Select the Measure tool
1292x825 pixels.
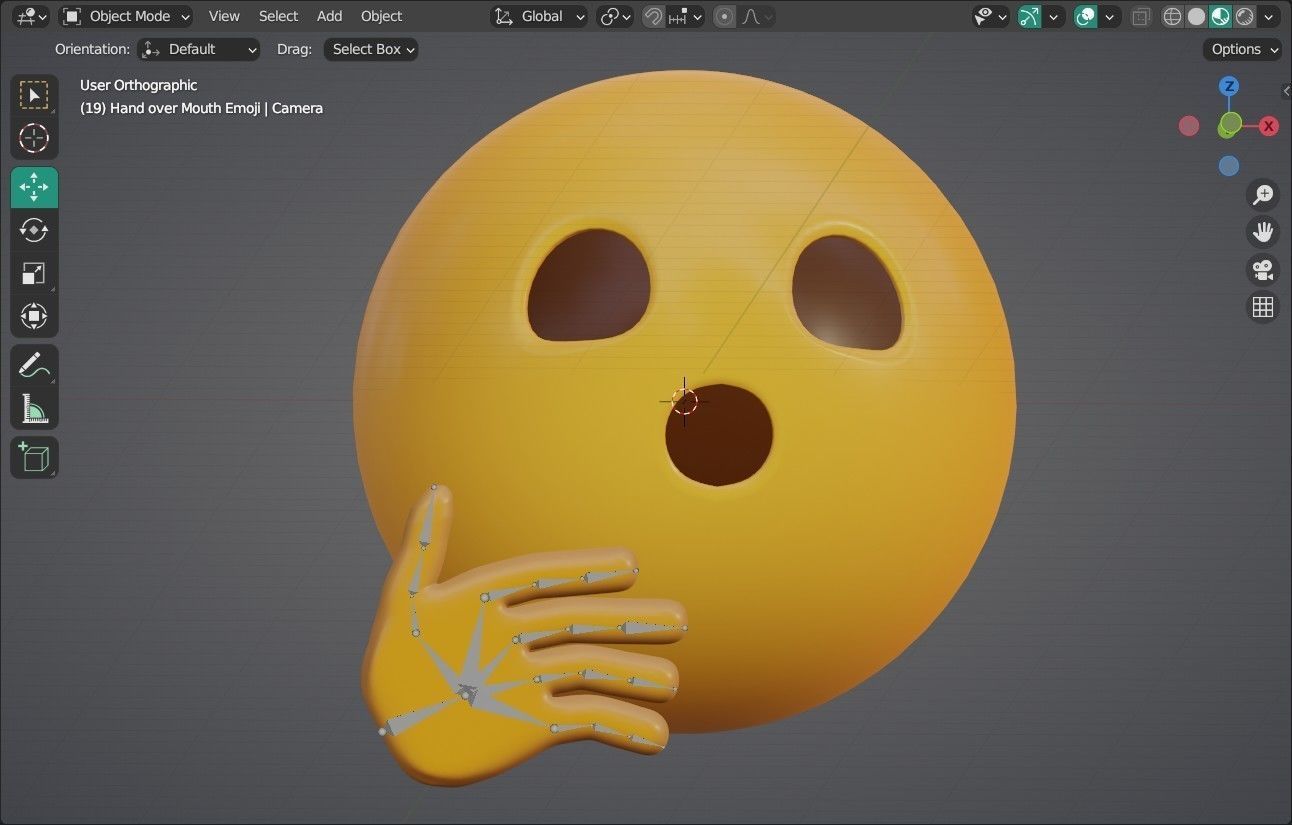(34, 408)
